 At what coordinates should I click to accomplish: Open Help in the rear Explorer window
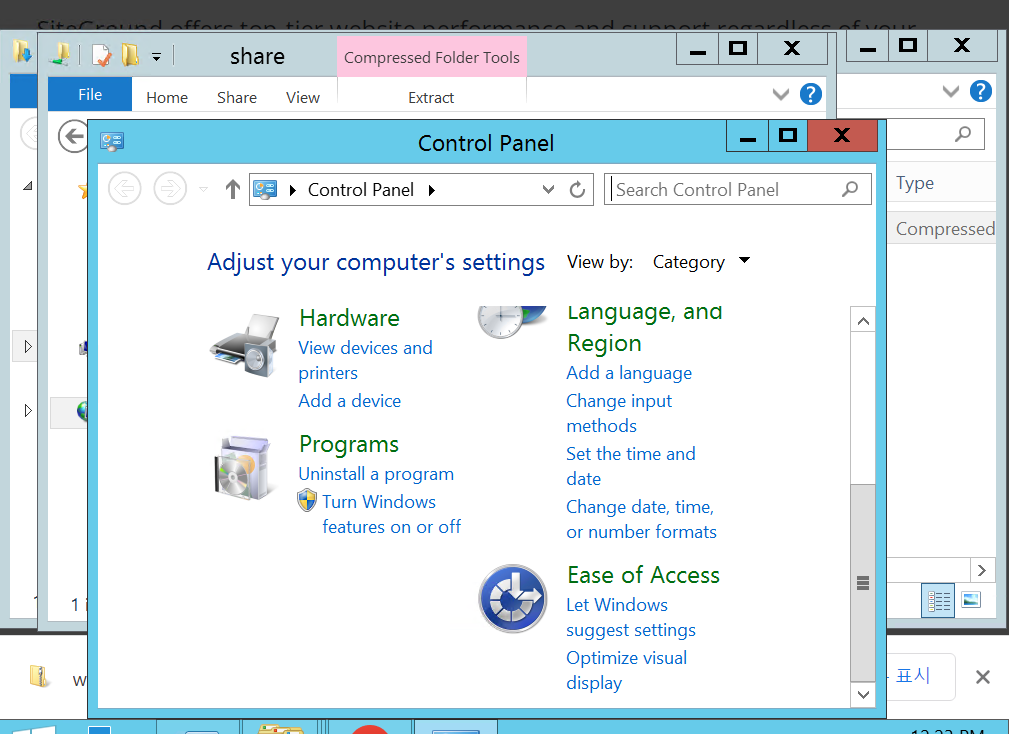pyautogui.click(x=980, y=91)
